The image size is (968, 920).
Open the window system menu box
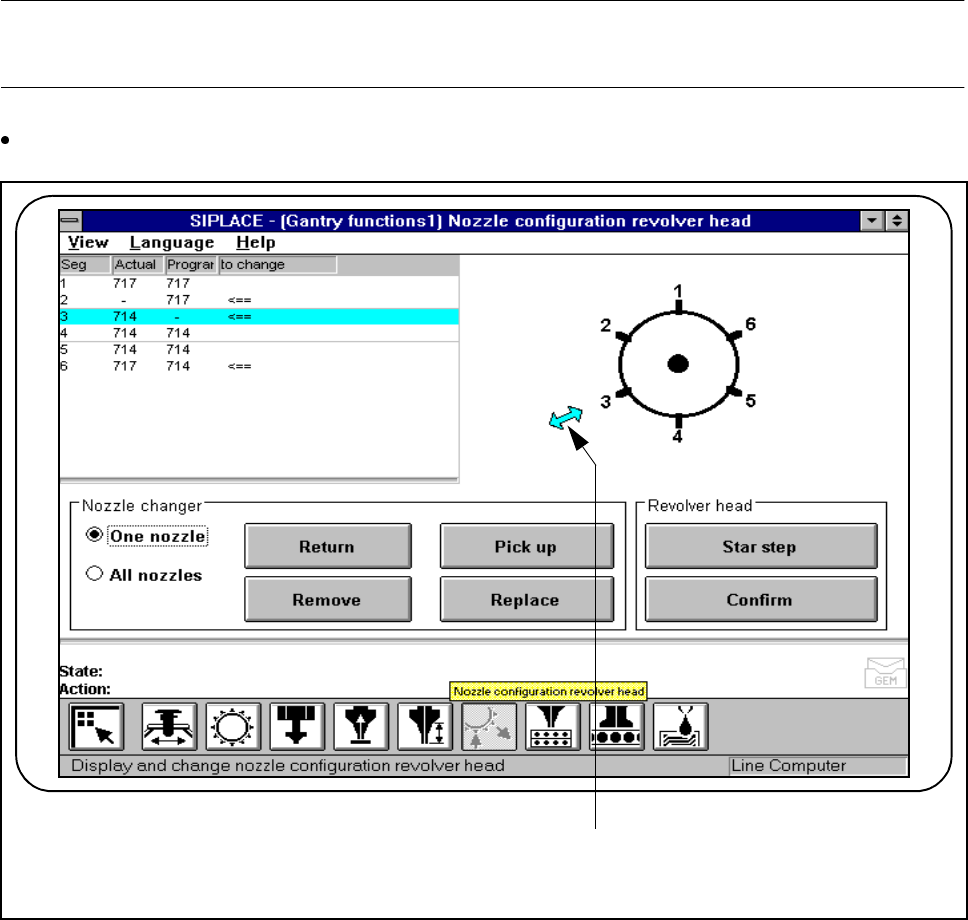pos(71,221)
